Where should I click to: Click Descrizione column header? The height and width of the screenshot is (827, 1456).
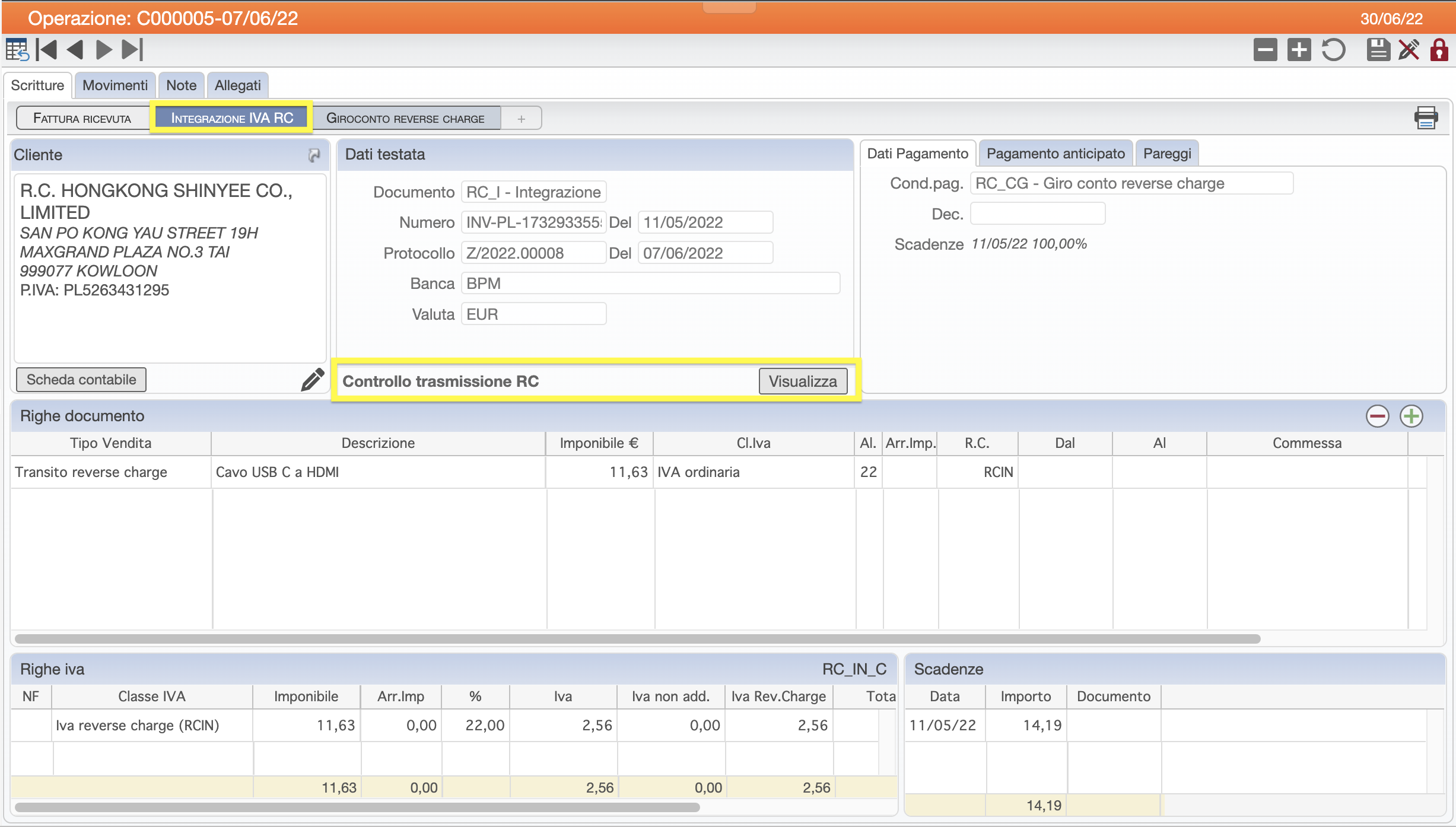pos(378,443)
